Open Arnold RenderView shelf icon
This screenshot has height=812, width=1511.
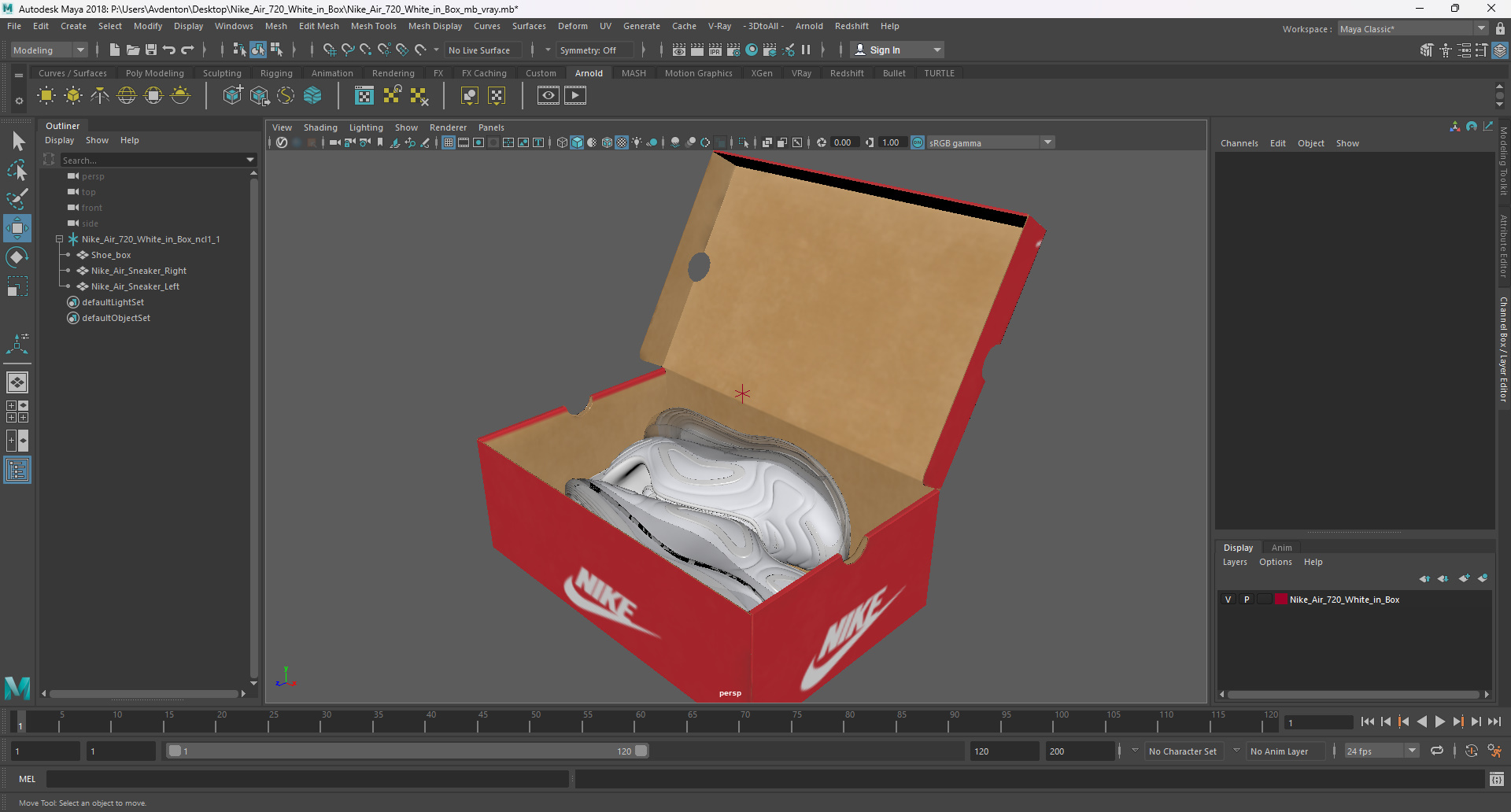(x=549, y=96)
